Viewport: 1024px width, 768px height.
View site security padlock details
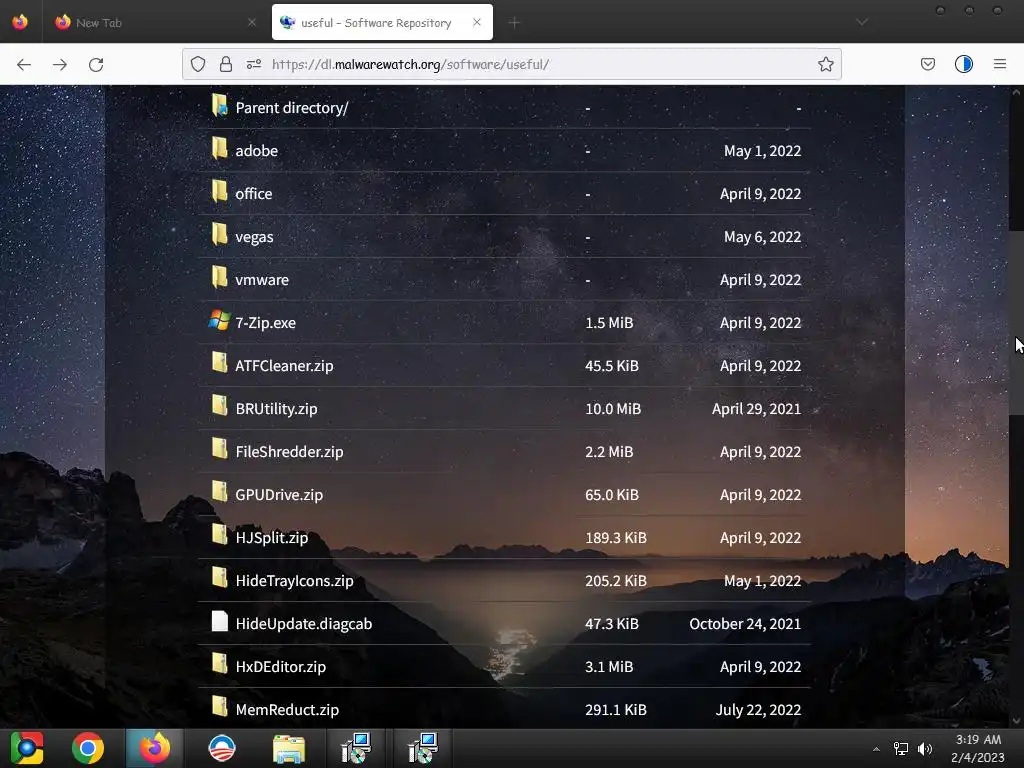coord(226,64)
